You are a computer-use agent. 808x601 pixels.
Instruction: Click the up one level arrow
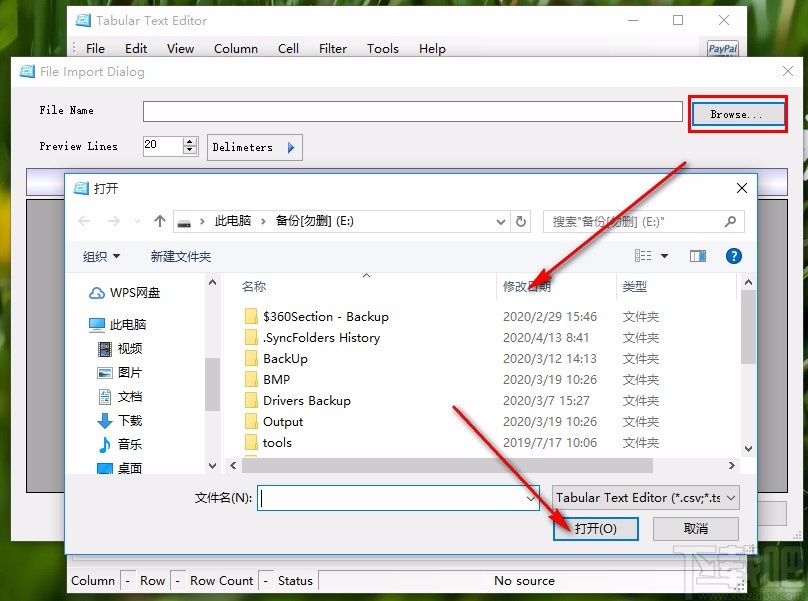[159, 221]
